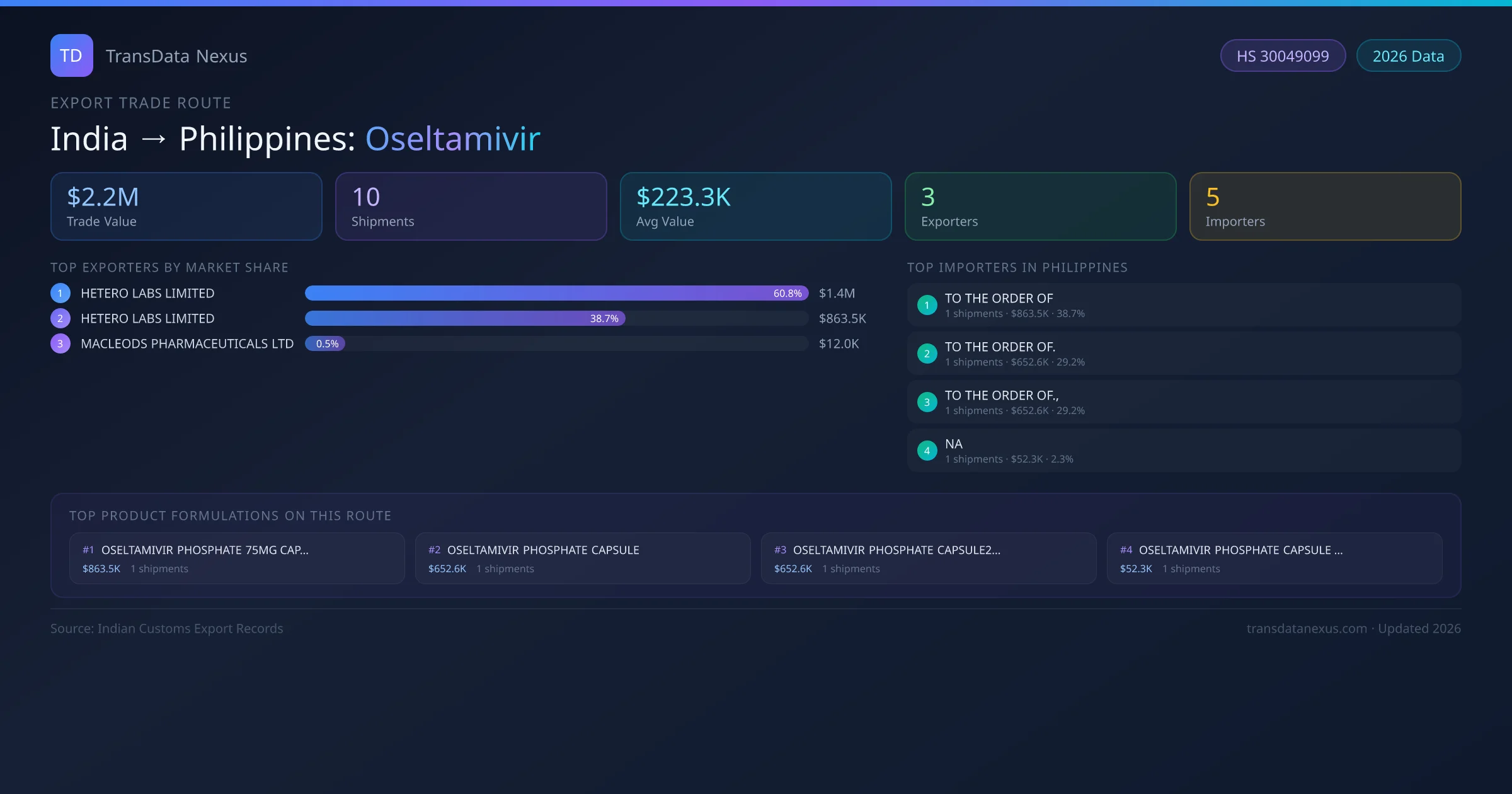Click green rank 2 importer badge
Viewport: 1512px width, 794px height.
(x=927, y=354)
